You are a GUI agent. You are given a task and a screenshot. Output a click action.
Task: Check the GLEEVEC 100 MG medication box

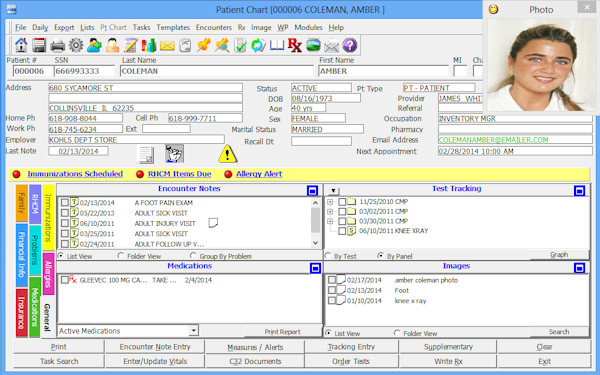coord(65,280)
